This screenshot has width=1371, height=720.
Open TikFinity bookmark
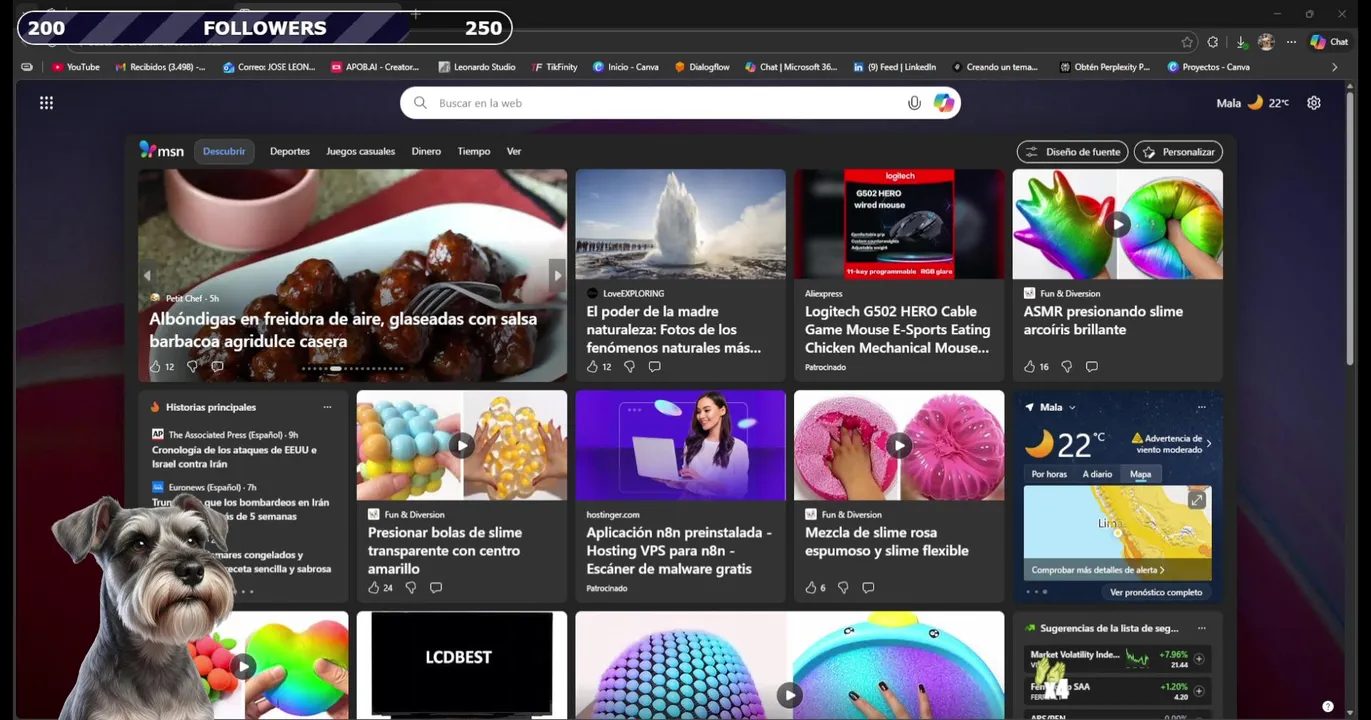coord(555,67)
